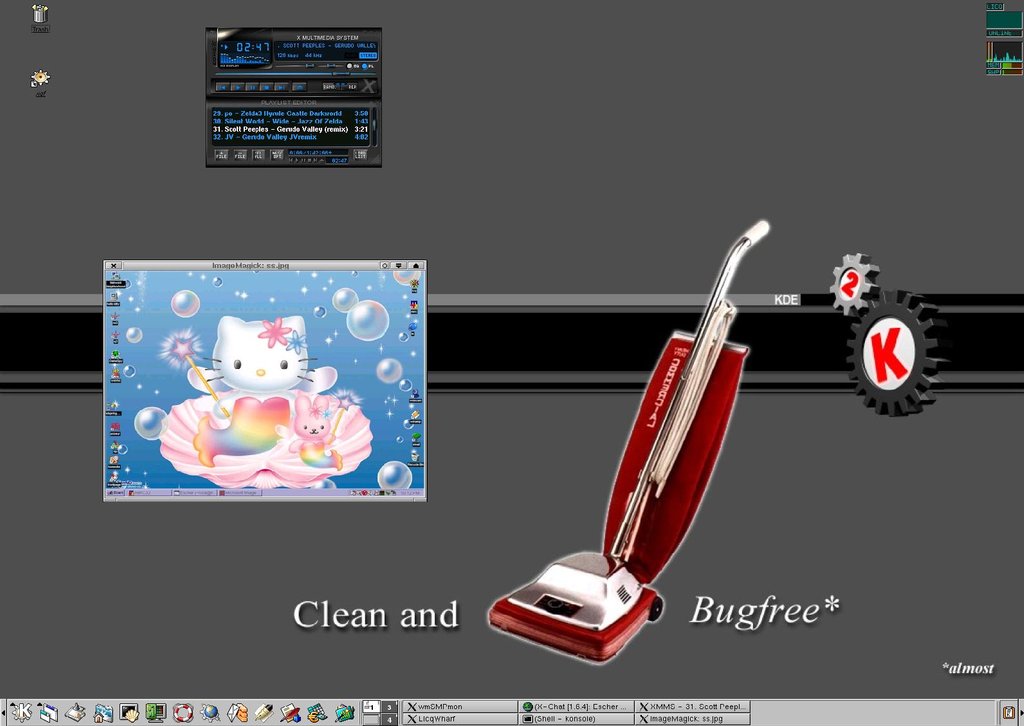Click the XMMS eject button
The image size is (1024, 726).
point(298,87)
